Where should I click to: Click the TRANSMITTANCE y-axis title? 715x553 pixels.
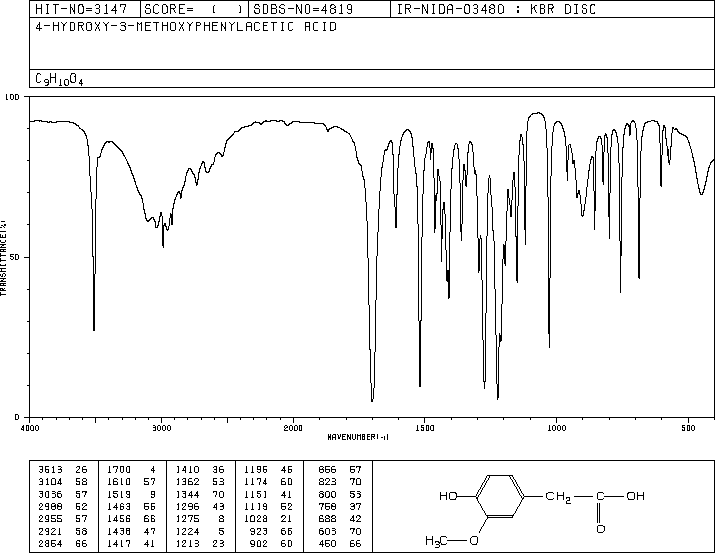pyautogui.click(x=3, y=258)
